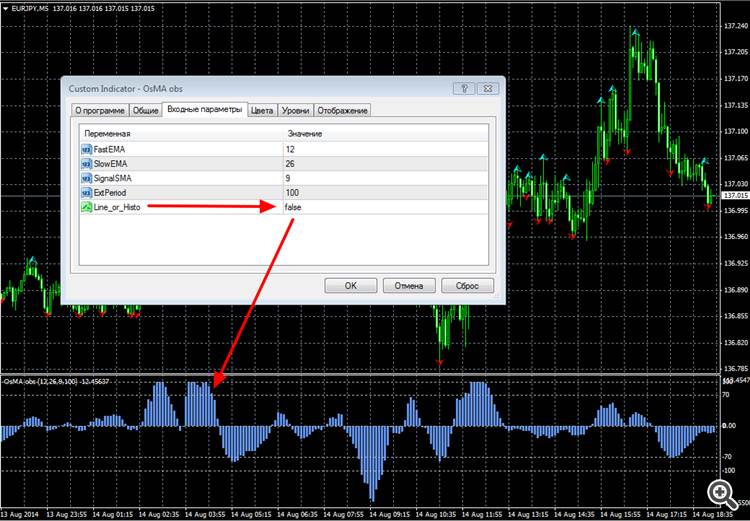750x521 pixels.
Task: Go to the Уровни tab
Action: pos(296,111)
